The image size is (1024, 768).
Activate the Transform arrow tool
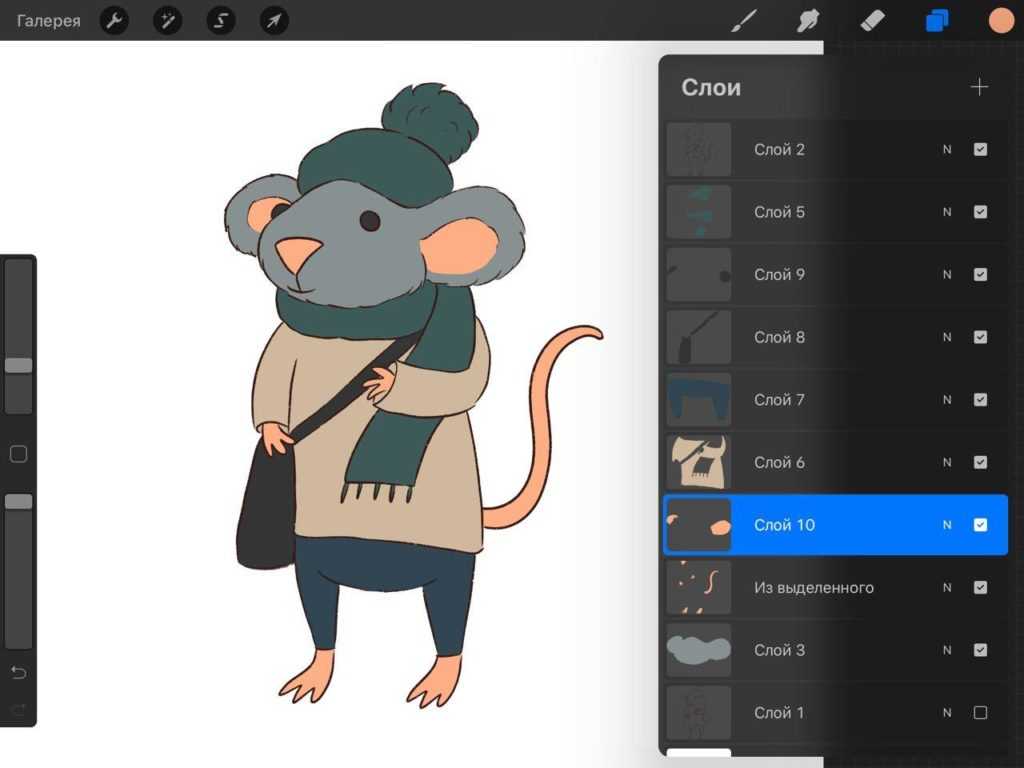coord(273,20)
